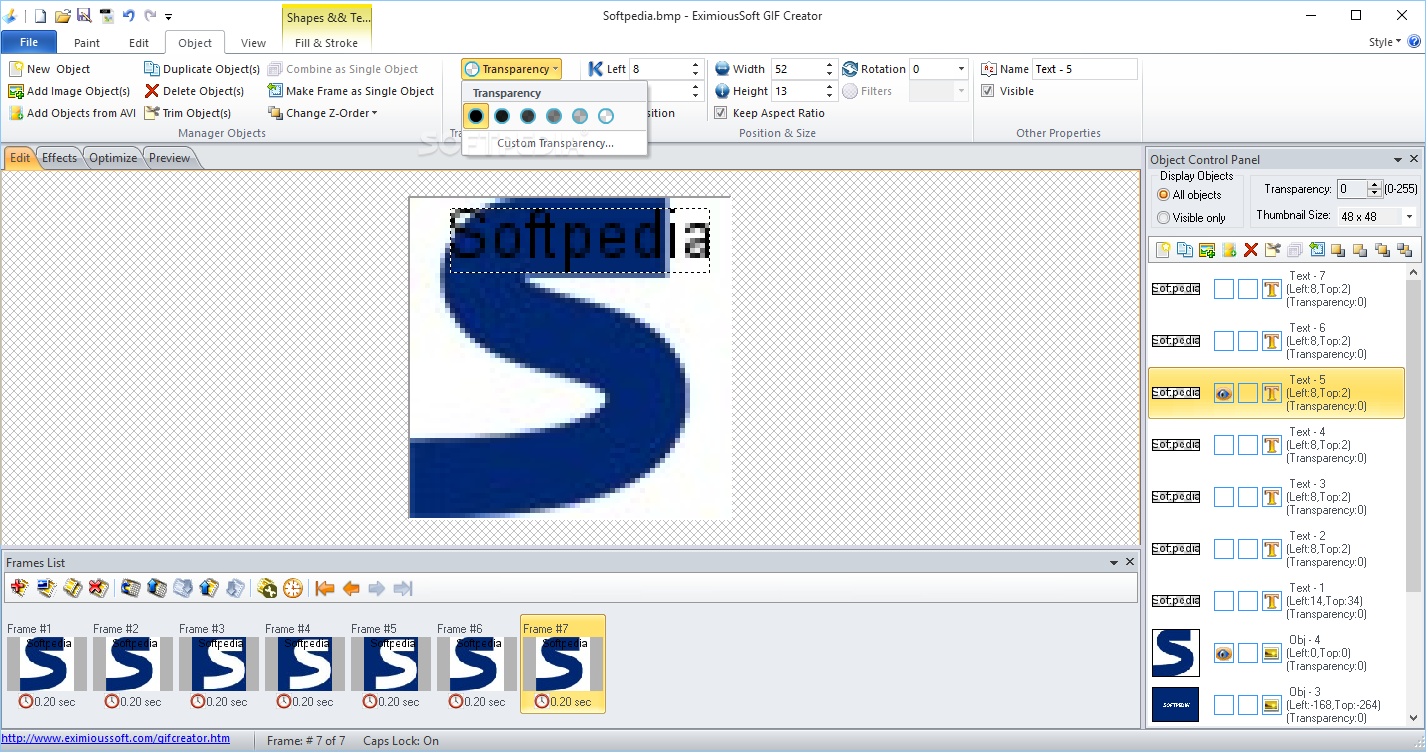Toggle visibility box of Text - 7 object

(x=1224, y=289)
